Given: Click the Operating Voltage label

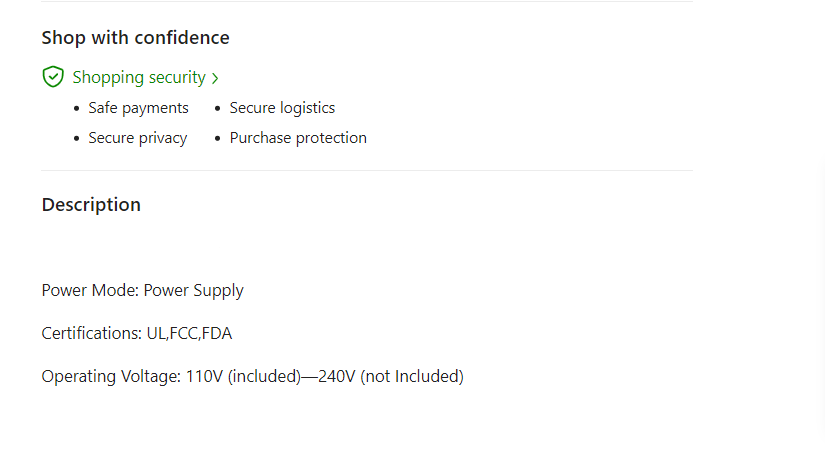Looking at the screenshot, I should 110,377.
